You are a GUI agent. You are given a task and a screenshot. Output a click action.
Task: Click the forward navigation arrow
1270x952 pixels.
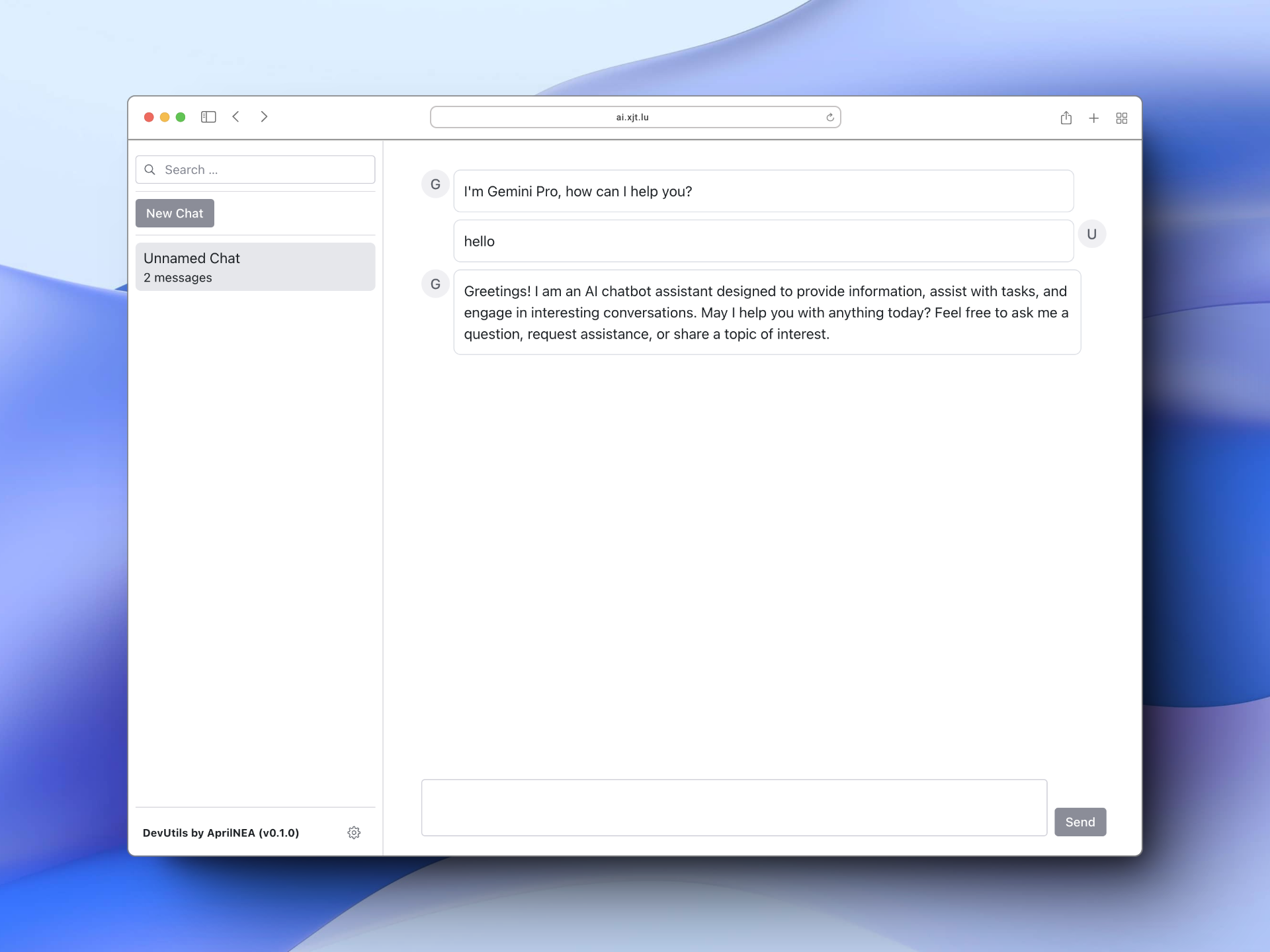coord(264,118)
